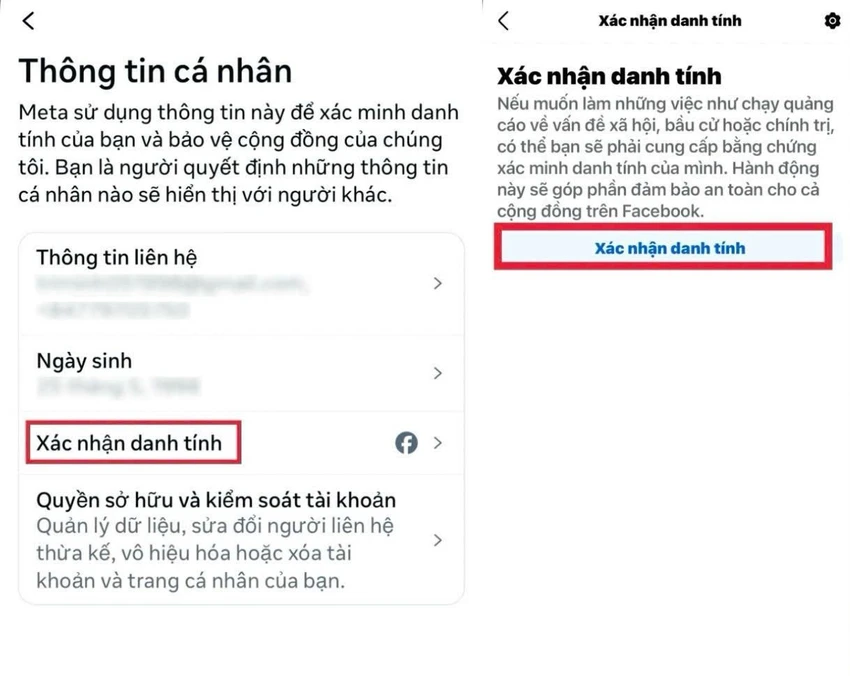Tap the blurred phone number line
Viewport: 850px width, 676px height.
pyautogui.click(x=113, y=310)
